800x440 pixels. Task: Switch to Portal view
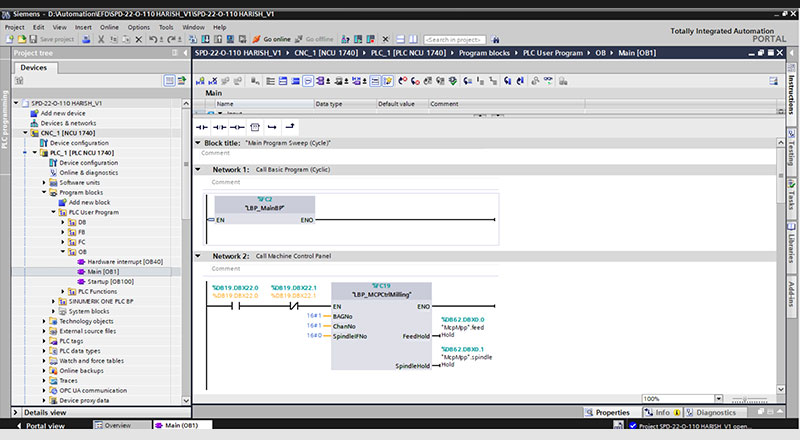[41, 425]
